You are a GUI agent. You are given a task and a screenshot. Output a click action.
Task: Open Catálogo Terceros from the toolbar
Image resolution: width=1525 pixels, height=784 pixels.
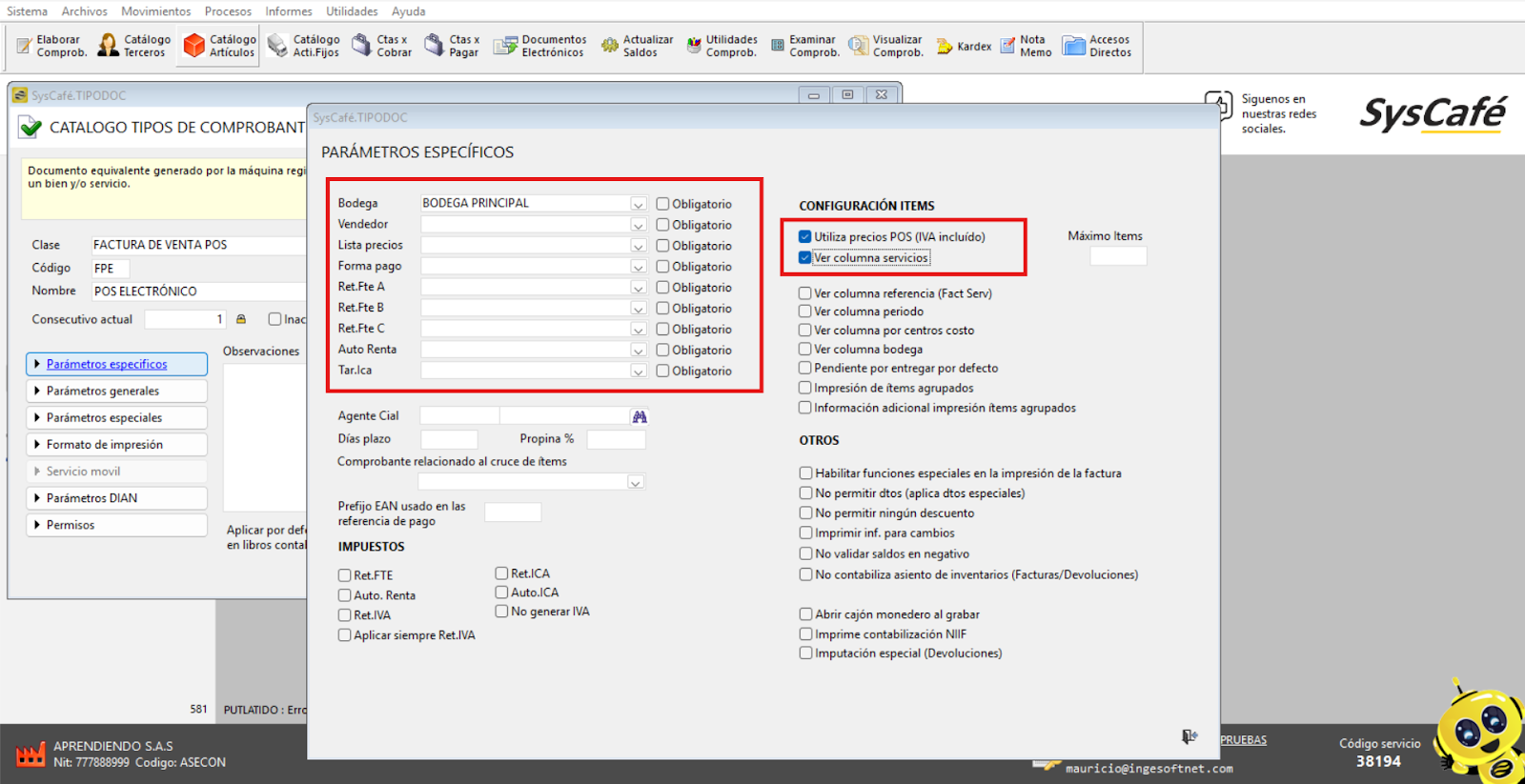pyautogui.click(x=135, y=46)
